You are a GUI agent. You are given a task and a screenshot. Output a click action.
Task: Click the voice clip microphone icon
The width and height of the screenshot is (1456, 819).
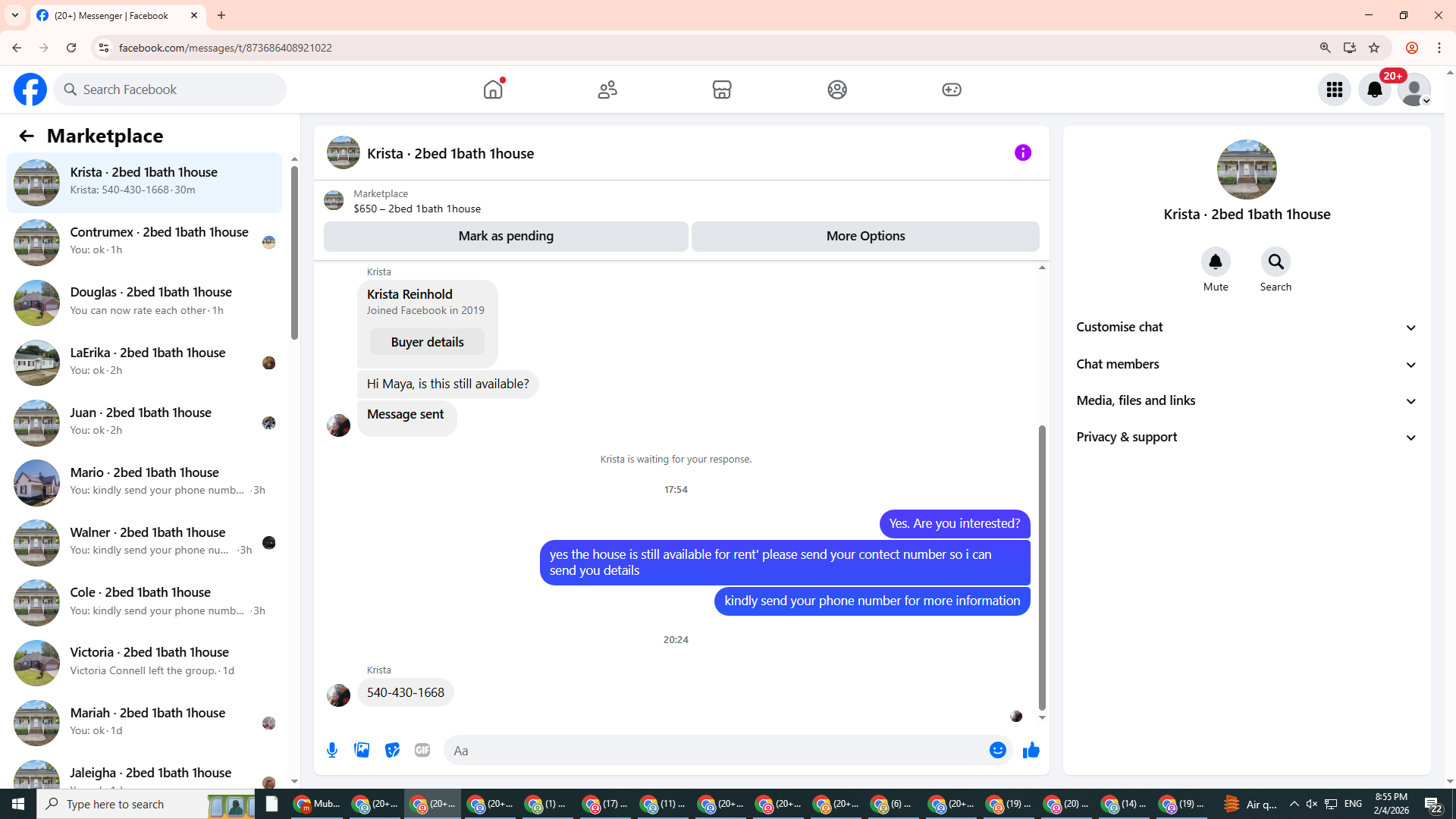pos(332,750)
